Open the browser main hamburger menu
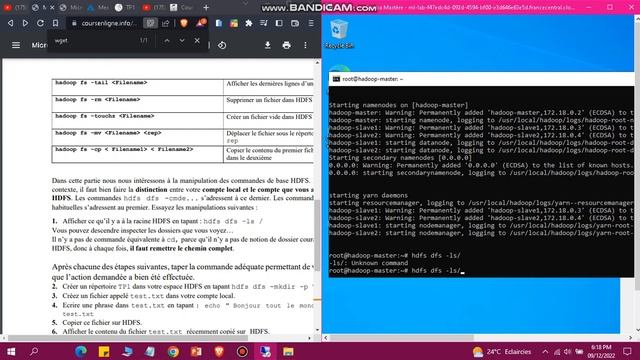640x360 pixels. pyautogui.click(x=311, y=23)
